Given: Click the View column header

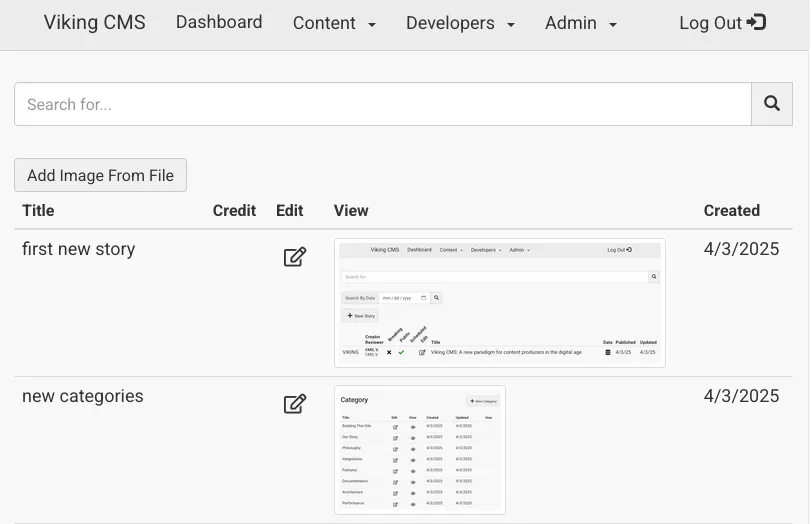Looking at the screenshot, I should (x=351, y=210).
